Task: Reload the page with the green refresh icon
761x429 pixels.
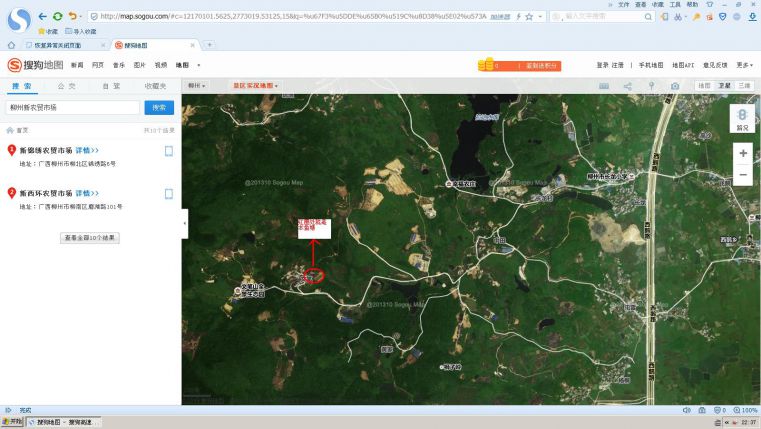Action: pos(58,16)
